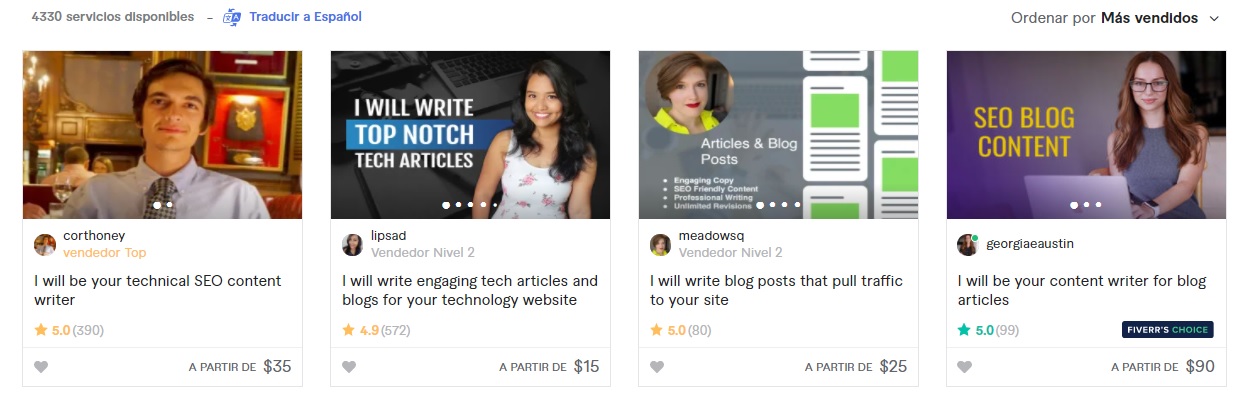This screenshot has height=403, width=1250.
Task: Click the Top Notch Tech Articles image
Action: [470, 135]
